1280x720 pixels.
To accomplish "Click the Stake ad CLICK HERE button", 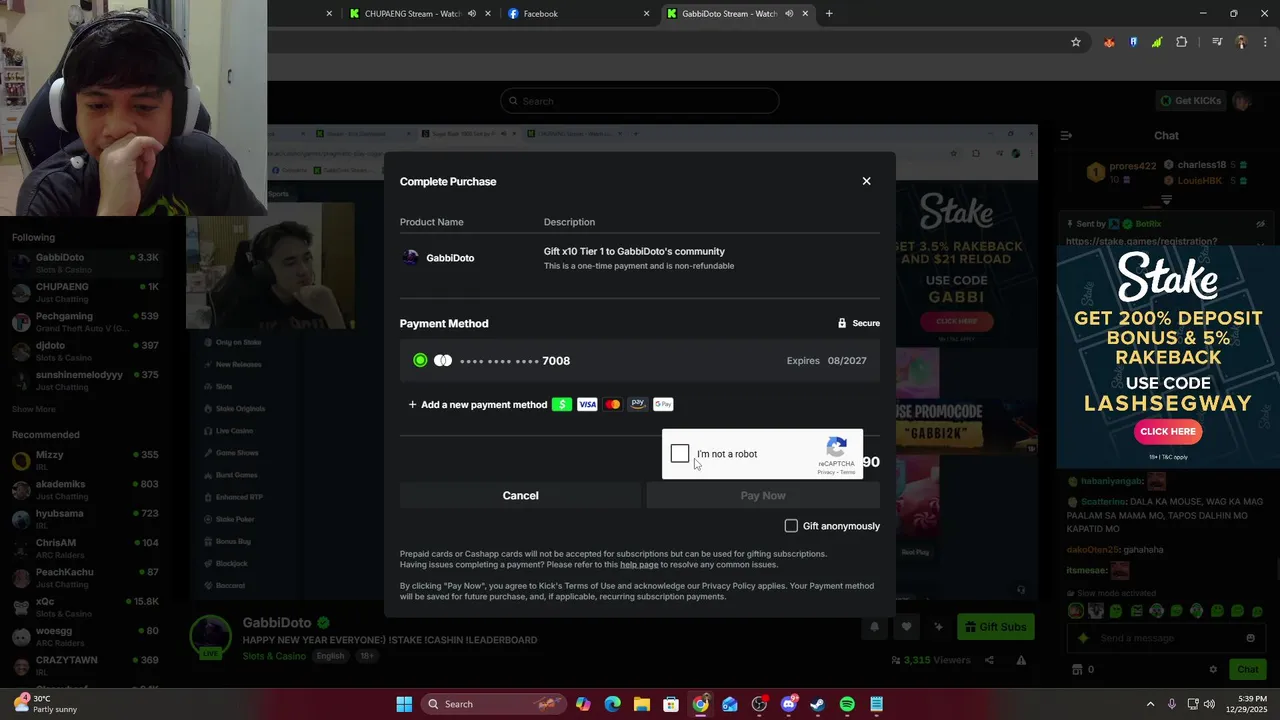I will [1168, 431].
